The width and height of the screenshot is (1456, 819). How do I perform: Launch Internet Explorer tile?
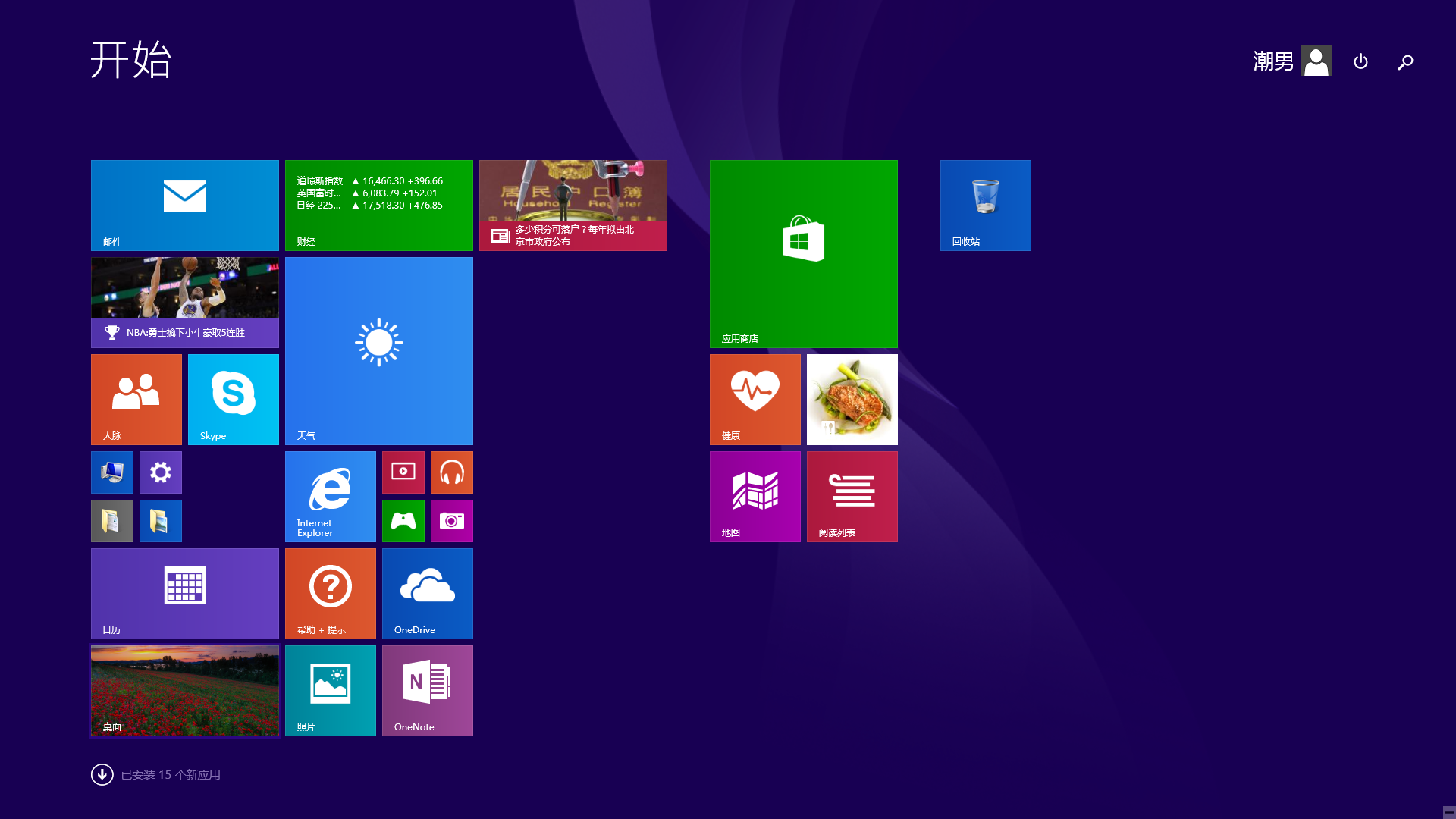331,497
